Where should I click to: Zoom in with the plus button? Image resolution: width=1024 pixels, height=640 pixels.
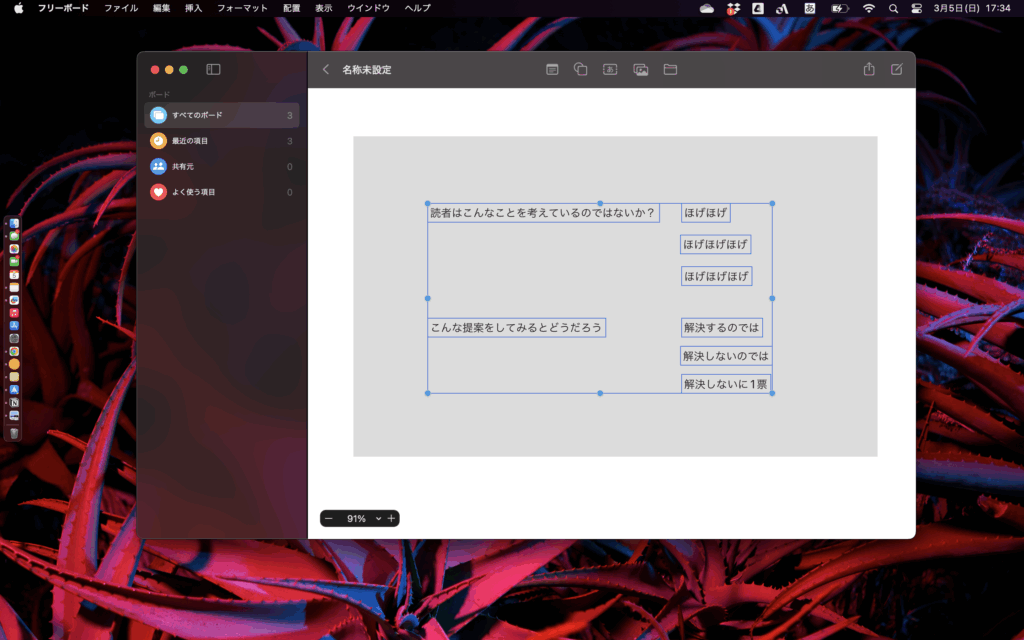(x=391, y=518)
